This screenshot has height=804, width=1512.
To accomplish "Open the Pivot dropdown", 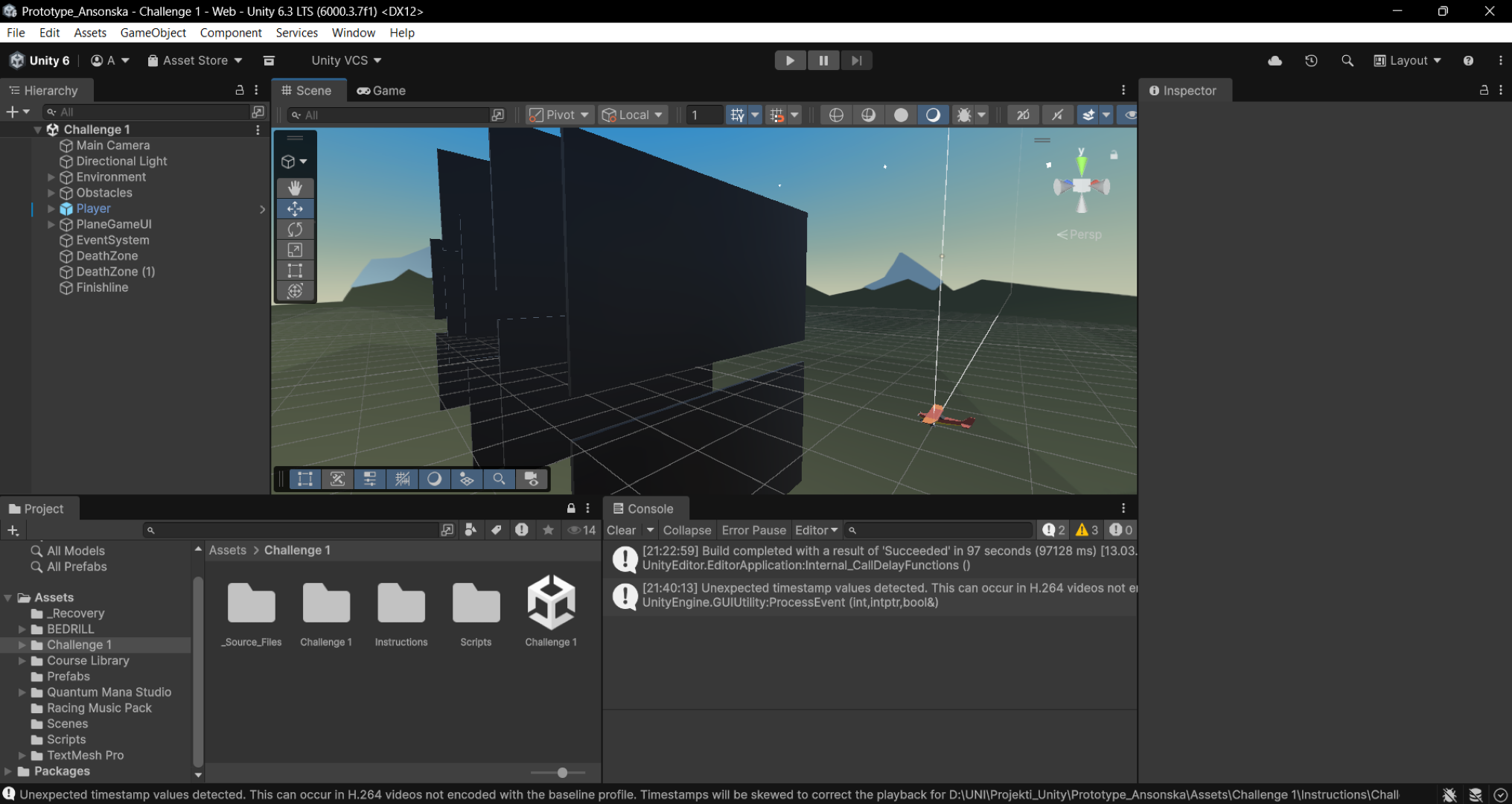I will click(x=559, y=115).
